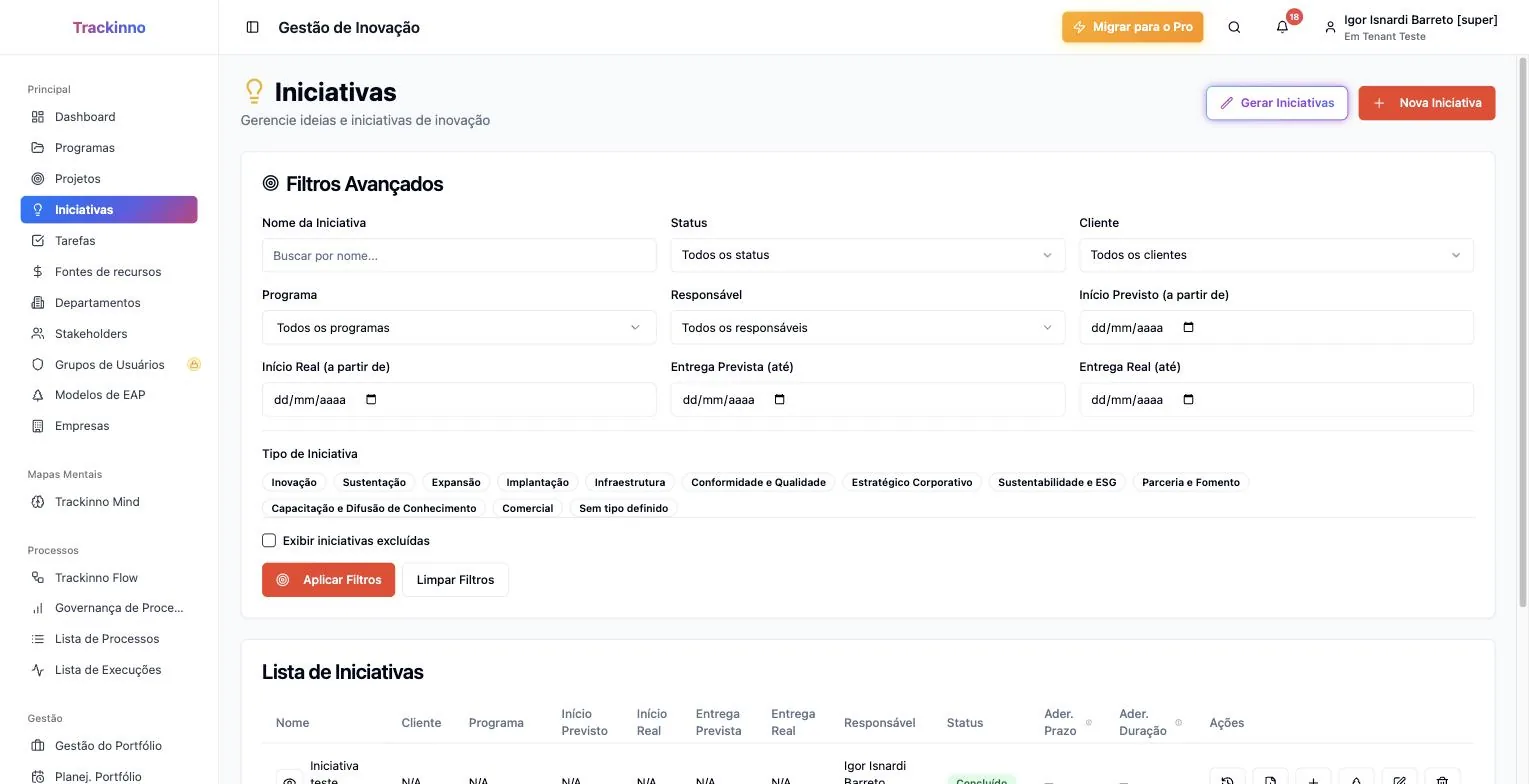The width and height of the screenshot is (1529, 784).
Task: Toggle the Inovação type filter chip
Action: tap(294, 482)
